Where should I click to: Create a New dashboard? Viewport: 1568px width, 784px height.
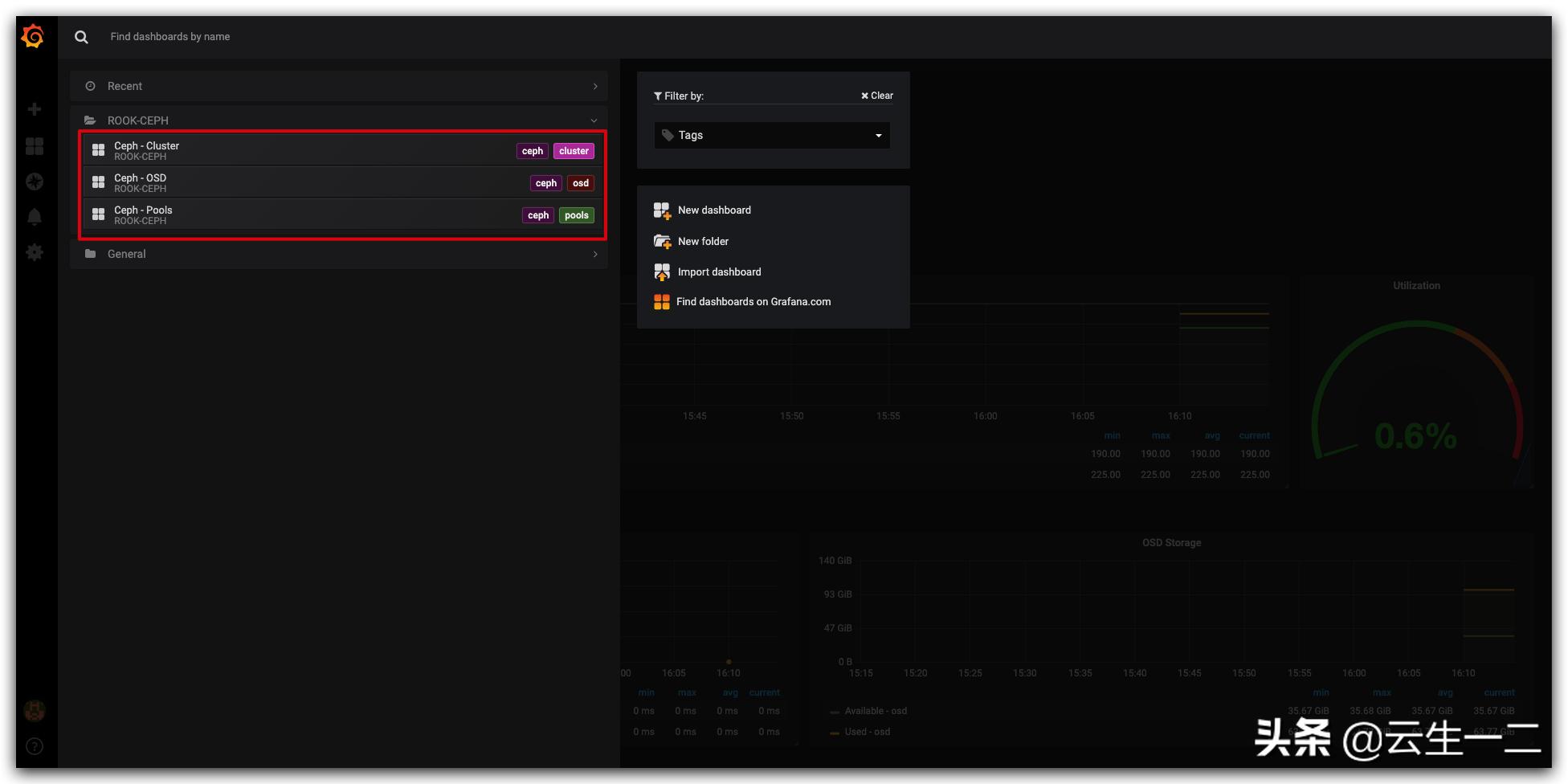point(702,210)
